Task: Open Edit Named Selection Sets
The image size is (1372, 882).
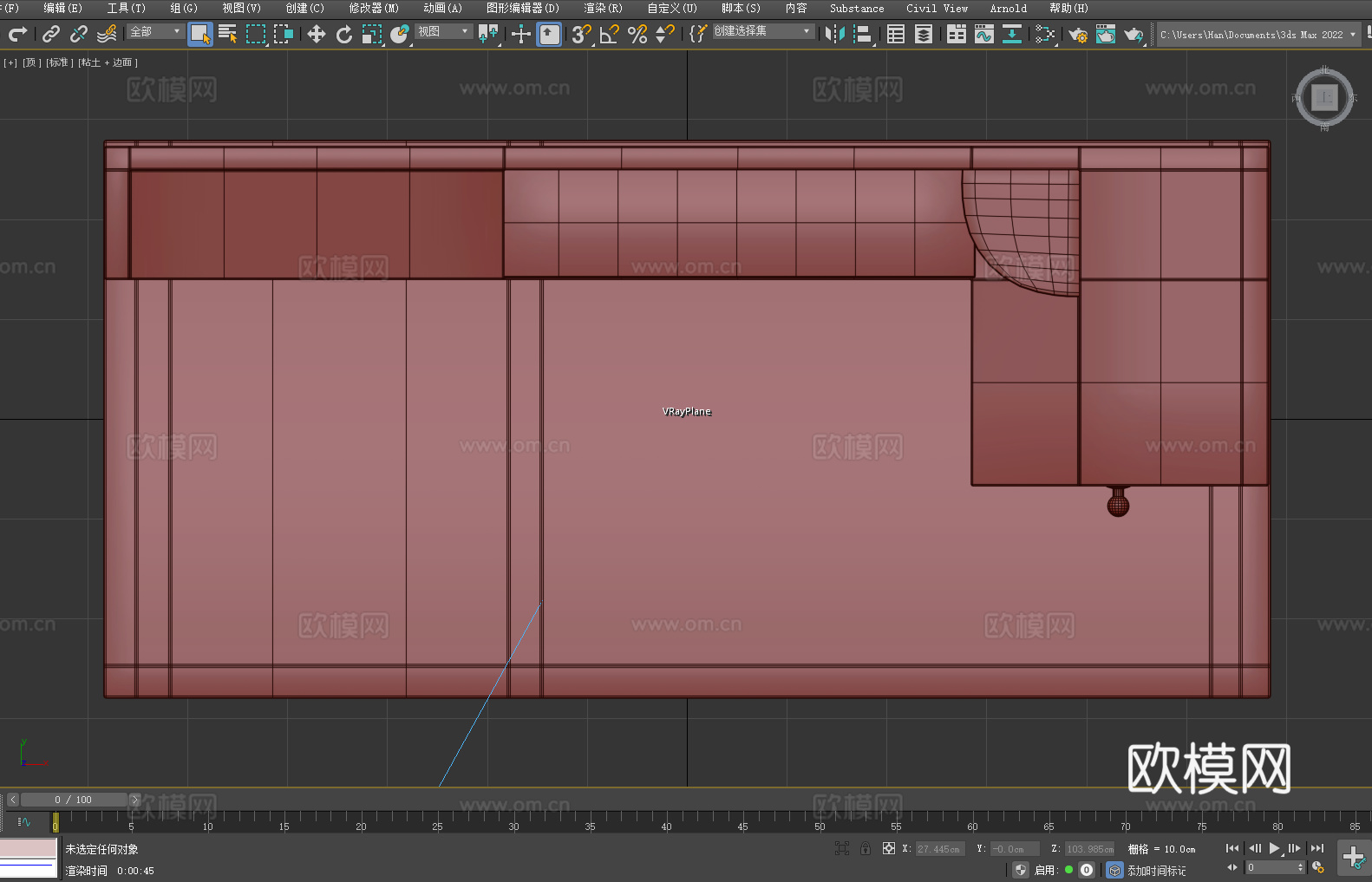Action: pos(698,34)
